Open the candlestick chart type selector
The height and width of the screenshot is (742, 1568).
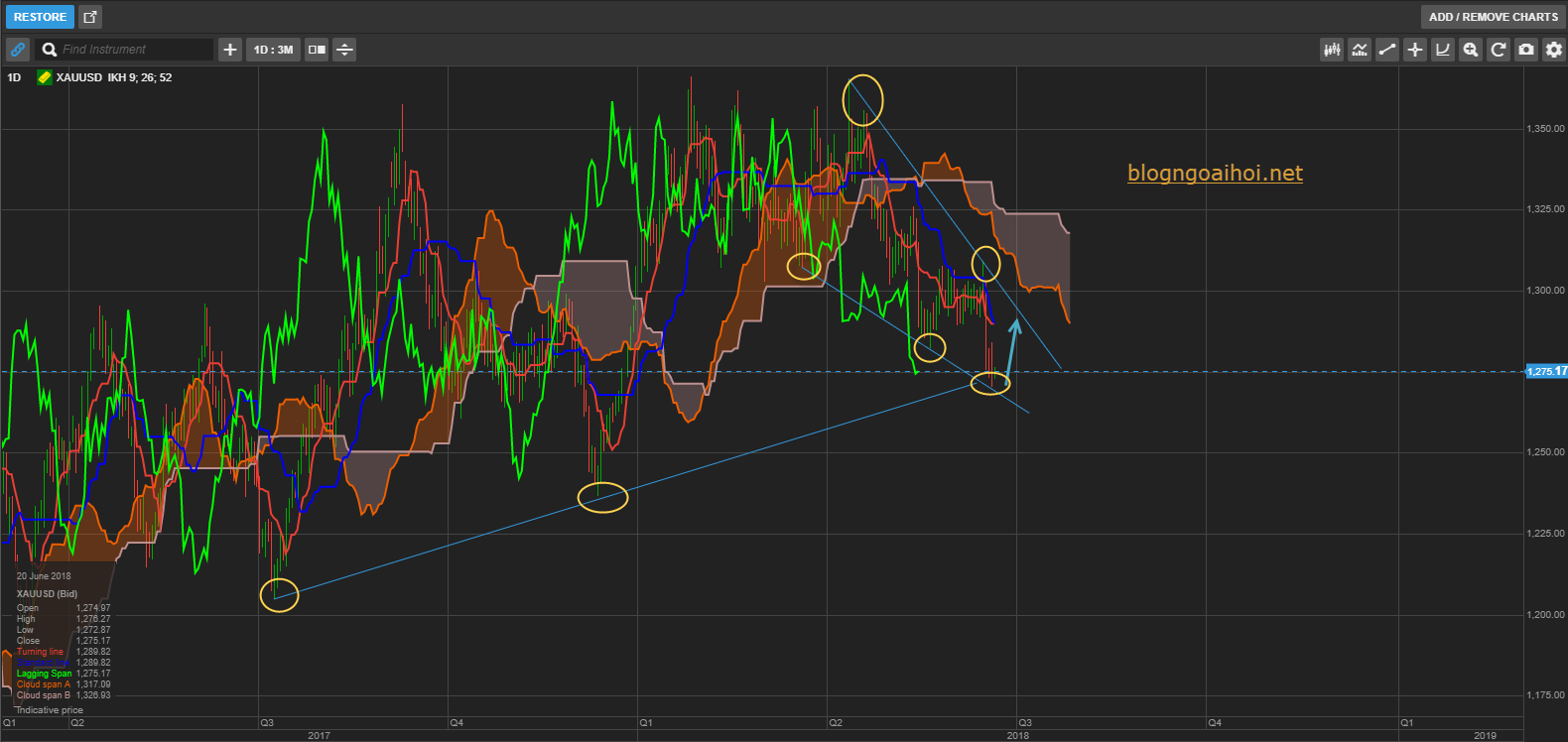(x=1332, y=50)
